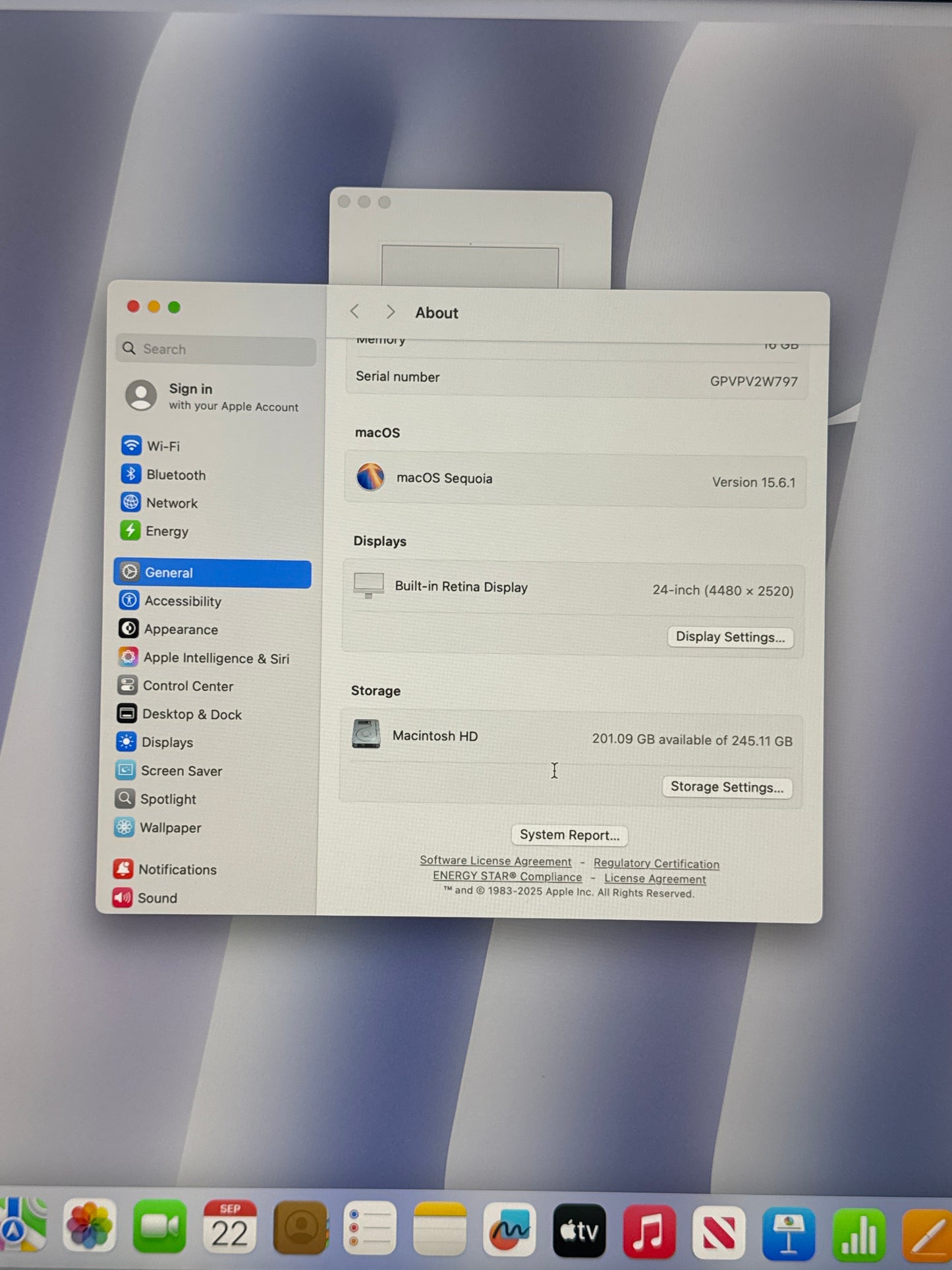Open Wi-Fi settings in sidebar
The width and height of the screenshot is (952, 1270).
163,446
